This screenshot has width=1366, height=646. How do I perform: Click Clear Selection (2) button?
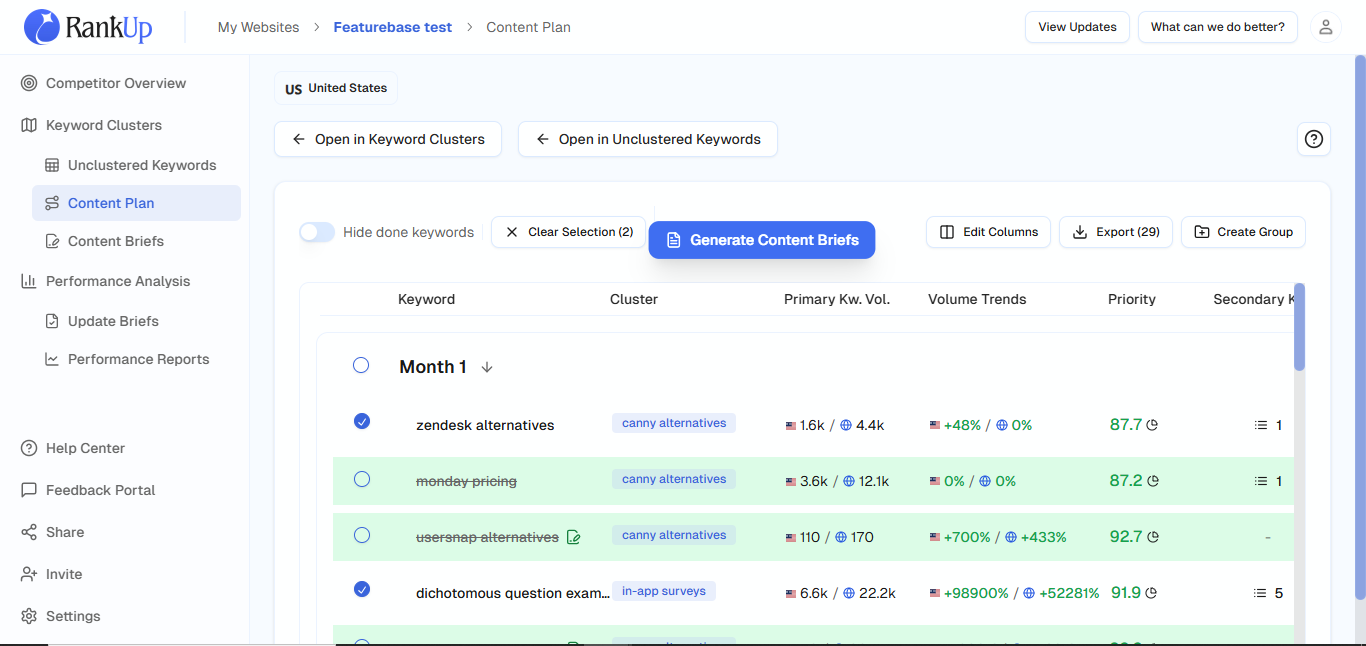tap(568, 232)
